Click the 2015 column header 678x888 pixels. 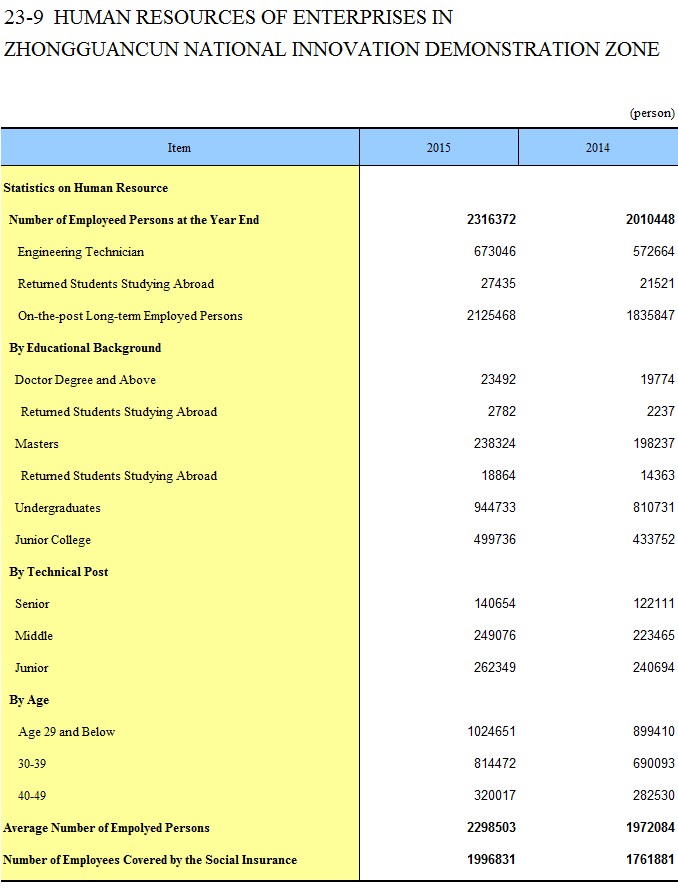click(x=438, y=148)
